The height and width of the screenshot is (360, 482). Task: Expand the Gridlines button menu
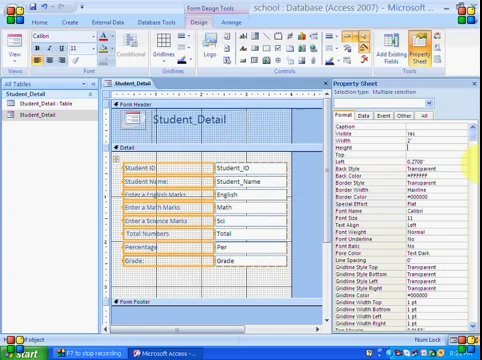point(164,61)
